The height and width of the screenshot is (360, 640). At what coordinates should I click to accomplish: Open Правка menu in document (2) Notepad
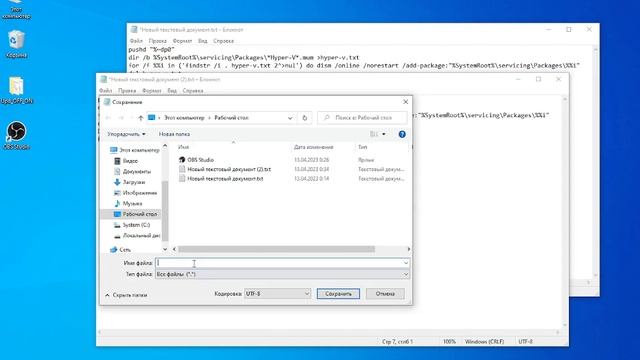[x=127, y=91]
